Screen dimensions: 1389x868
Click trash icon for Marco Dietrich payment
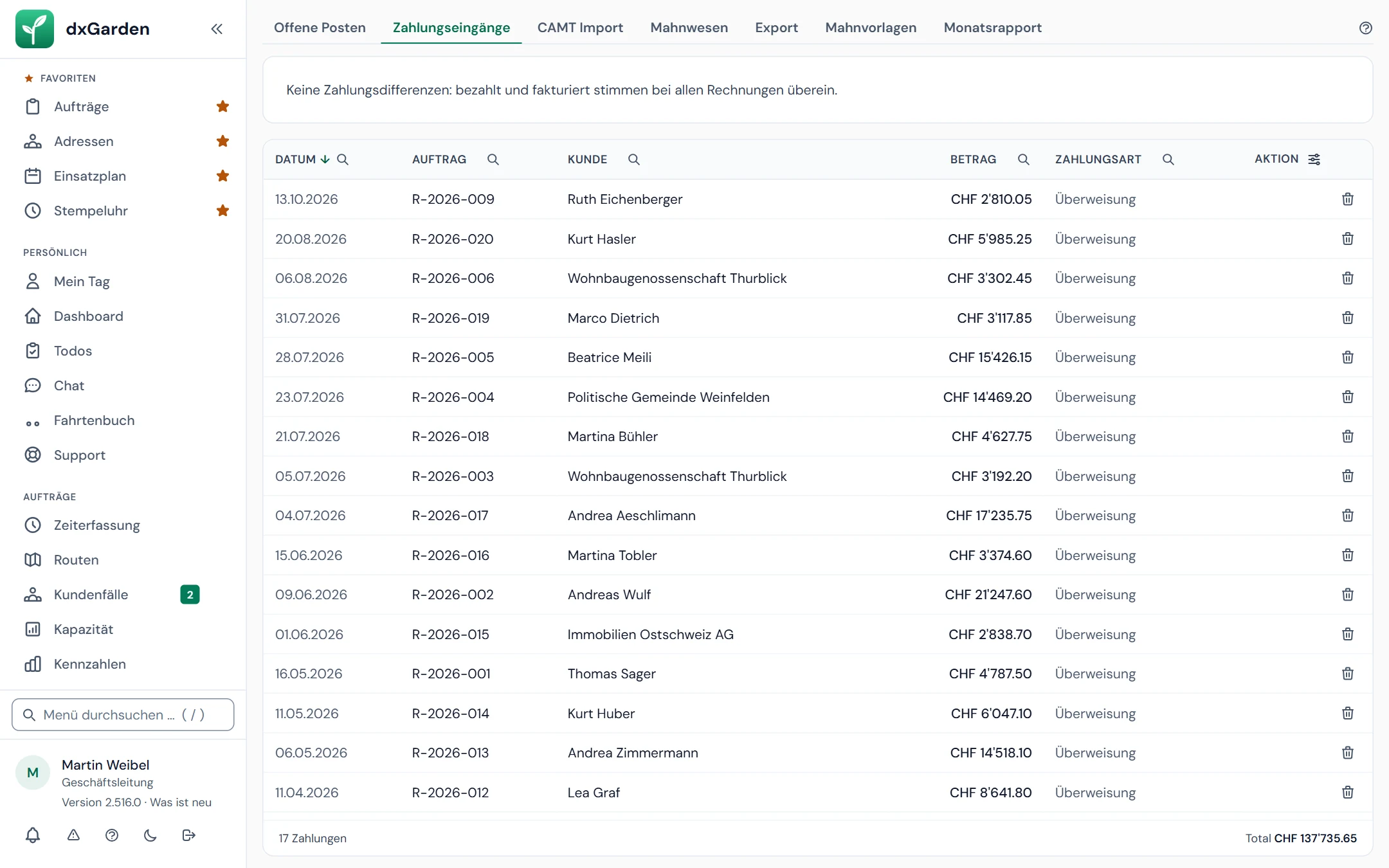click(1348, 318)
